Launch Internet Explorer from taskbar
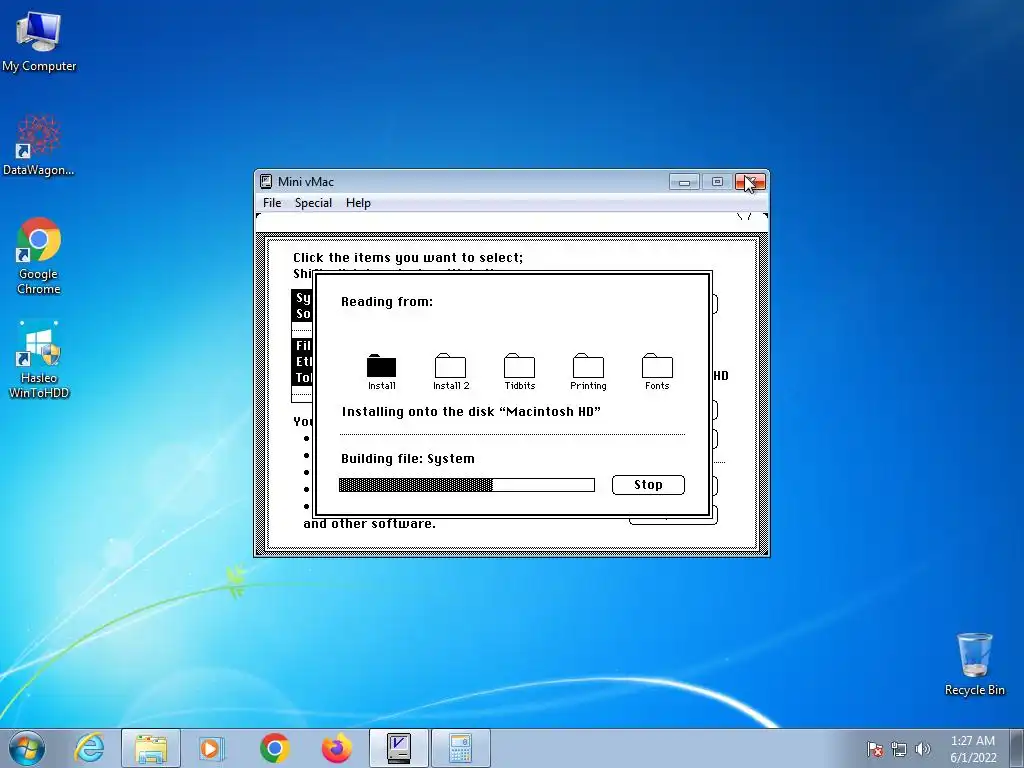The image size is (1024, 768). click(89, 748)
